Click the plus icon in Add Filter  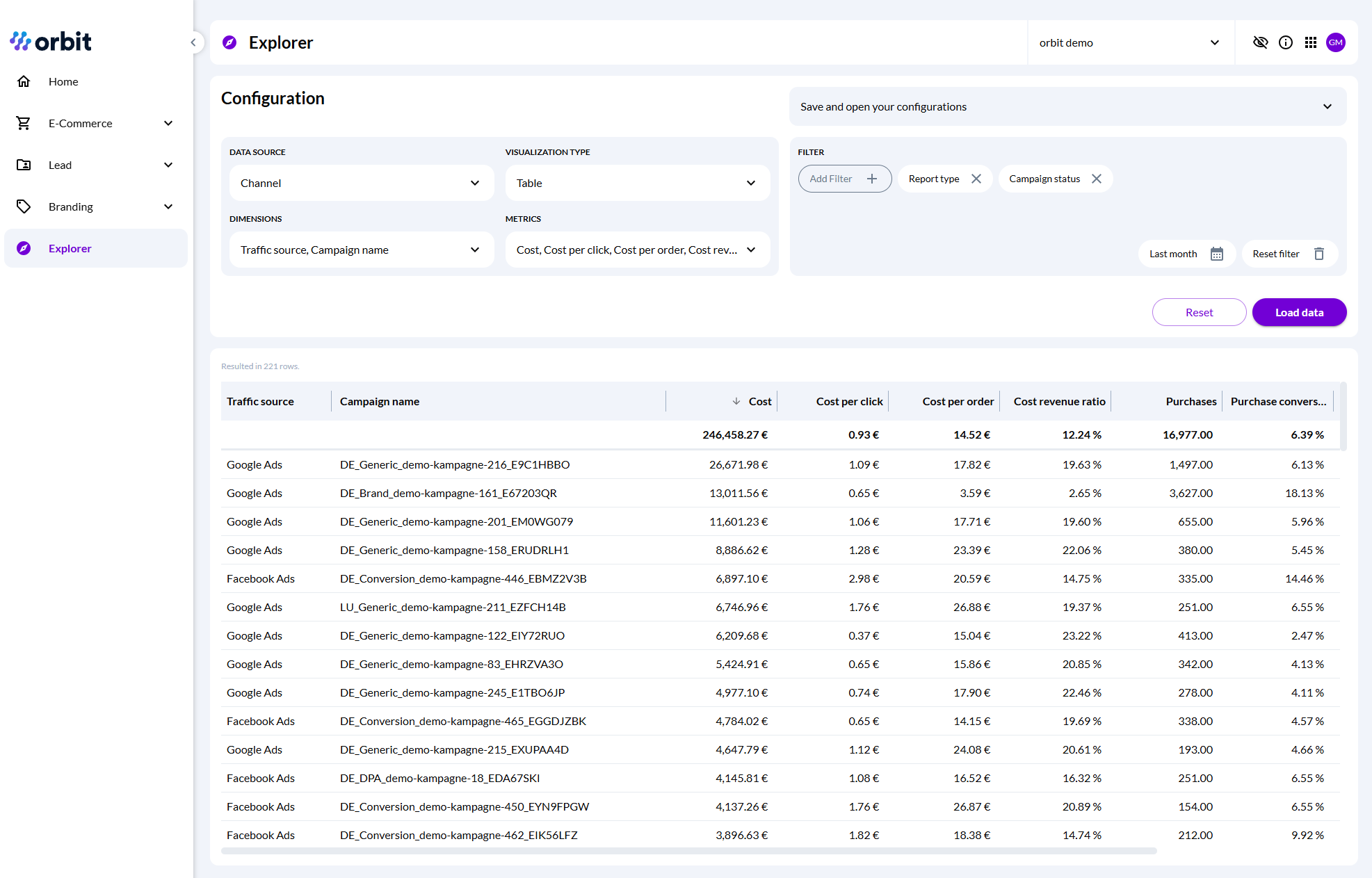(x=872, y=179)
